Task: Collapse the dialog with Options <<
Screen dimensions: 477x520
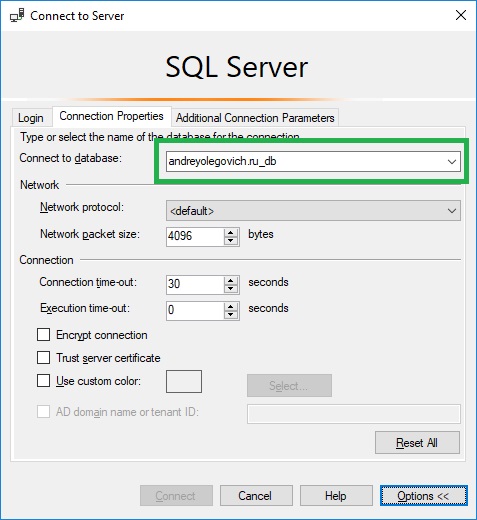Action: (423, 495)
